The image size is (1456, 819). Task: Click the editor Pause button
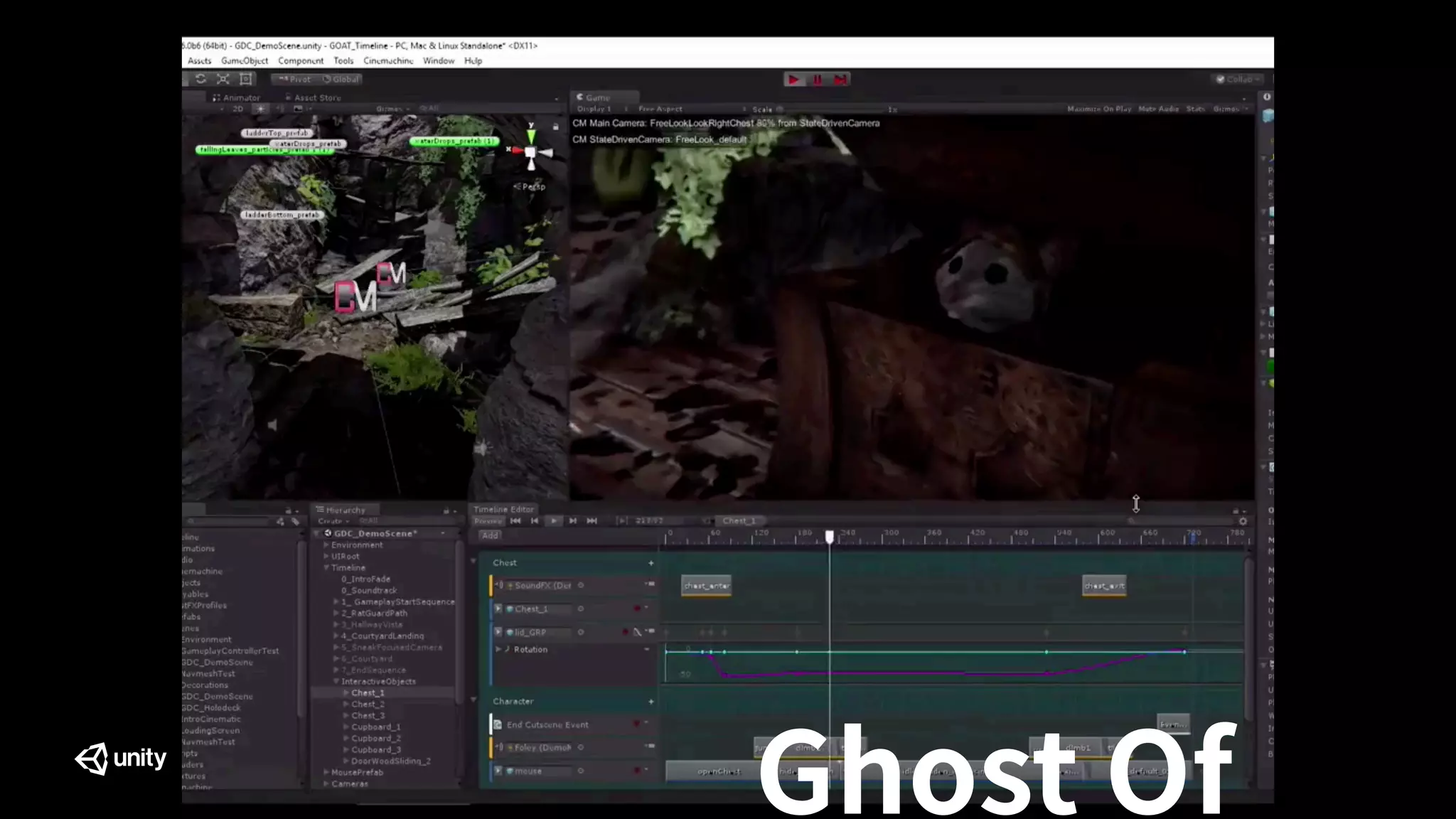coord(818,80)
